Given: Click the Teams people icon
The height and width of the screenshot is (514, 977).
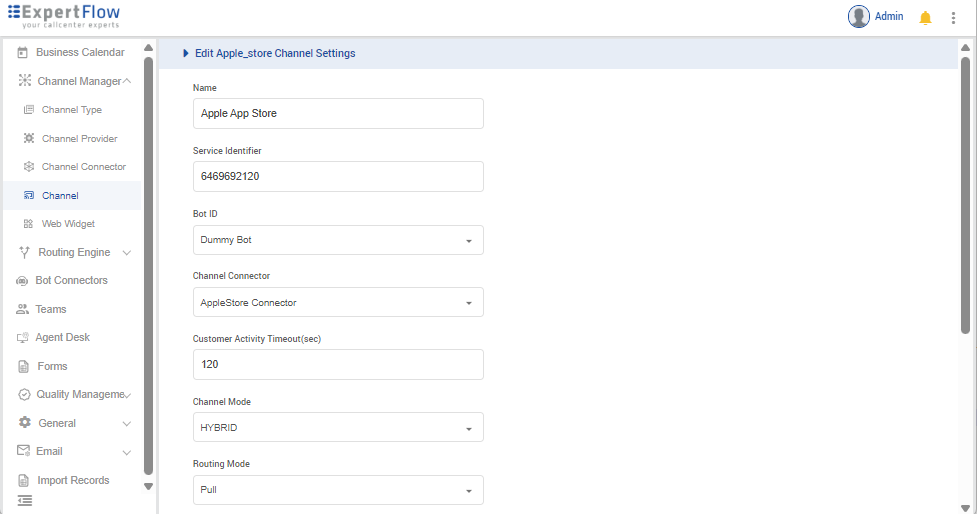Looking at the screenshot, I should pos(22,309).
